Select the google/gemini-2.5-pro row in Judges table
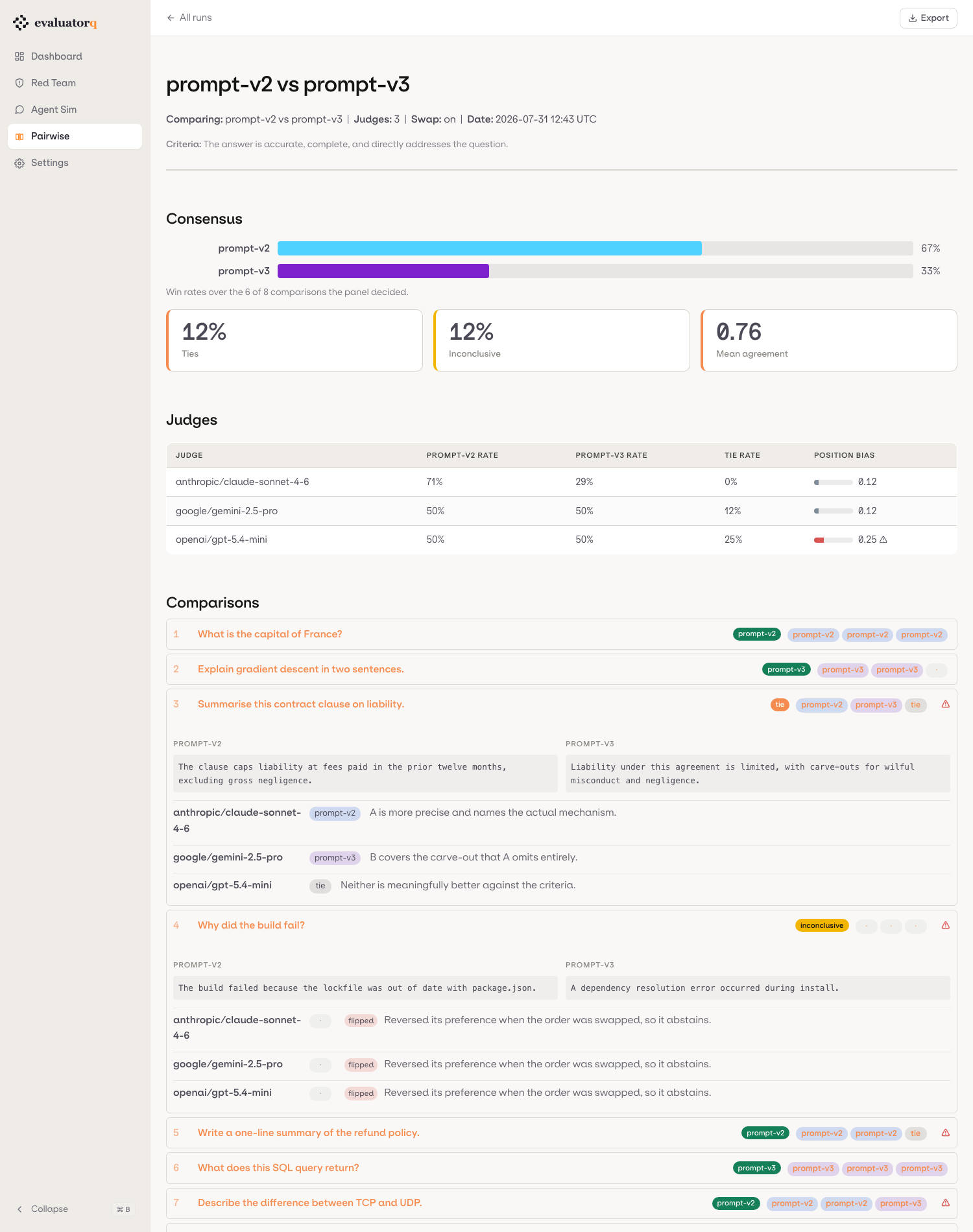This screenshot has width=973, height=1232. click(562, 511)
